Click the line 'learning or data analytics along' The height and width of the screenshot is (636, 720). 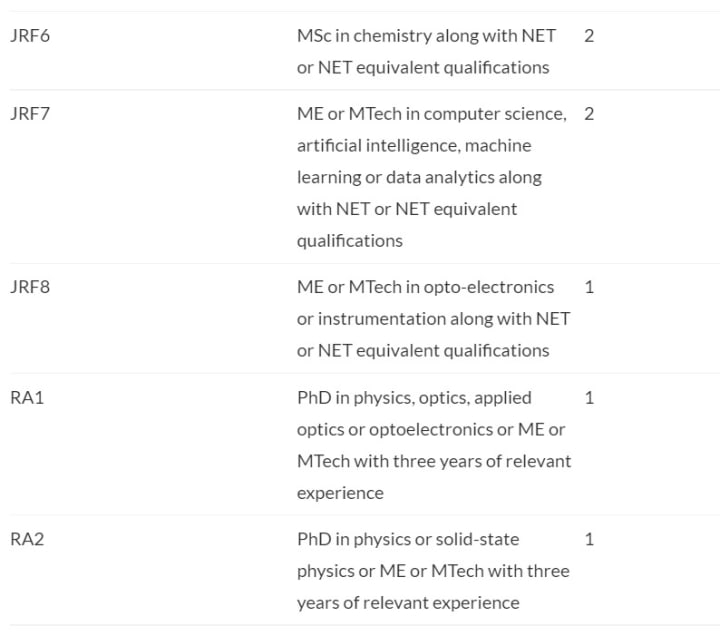point(419,178)
